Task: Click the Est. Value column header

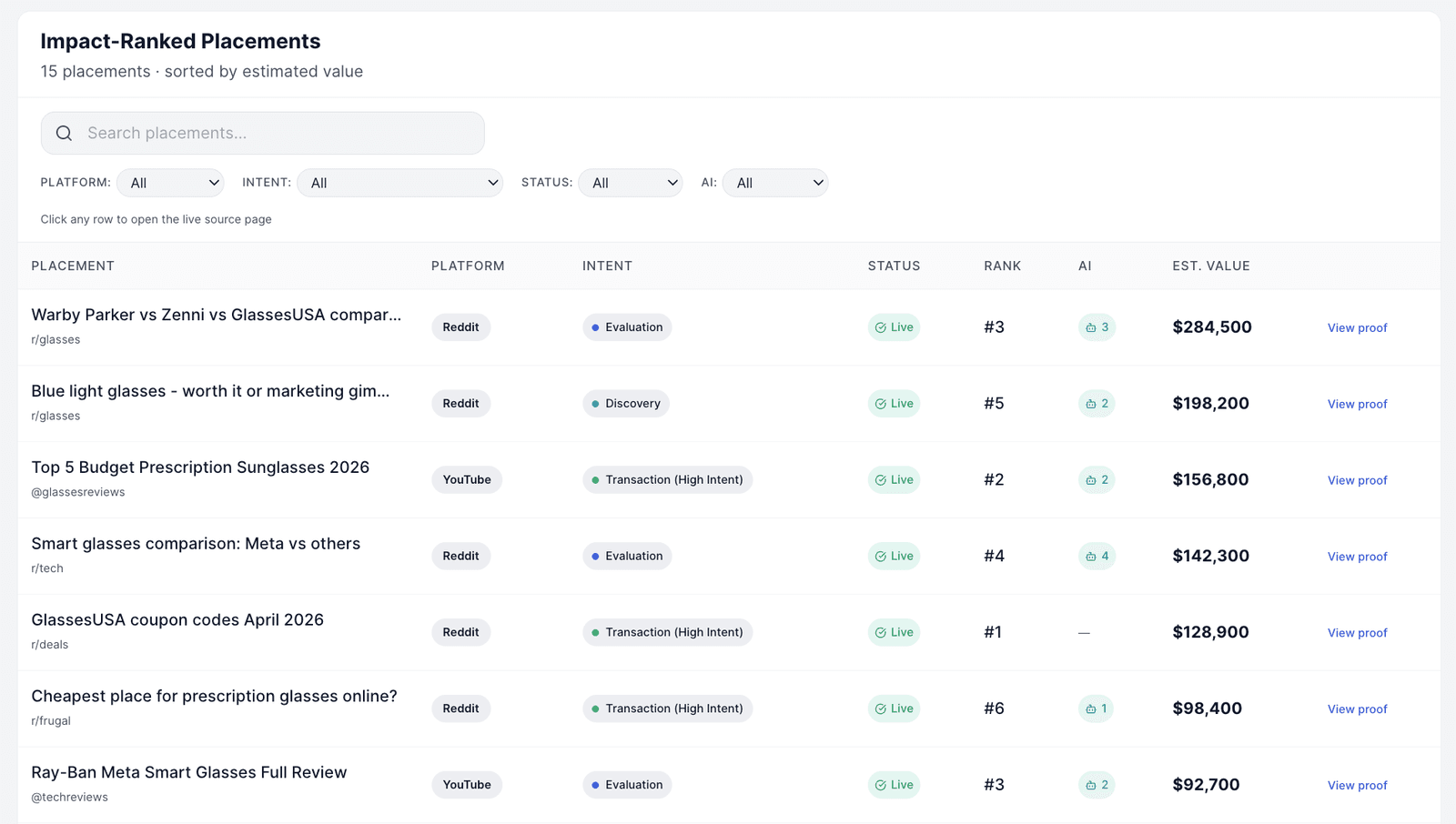Action: click(x=1211, y=266)
